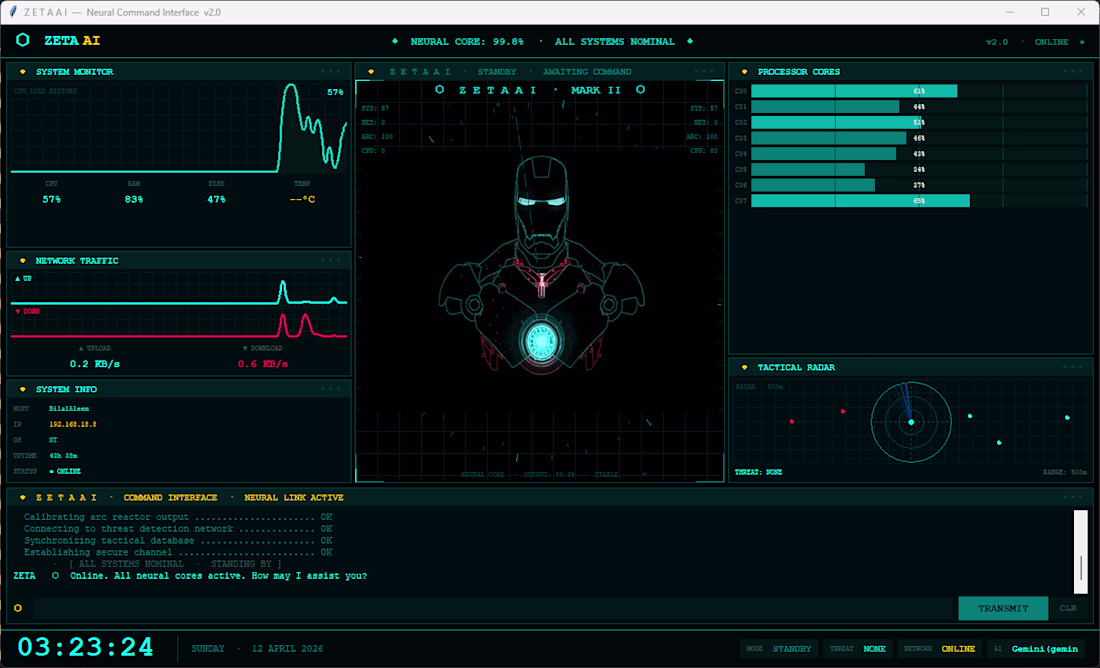1100x668 pixels.
Task: Click the CPU load history graph
Action: click(x=179, y=128)
